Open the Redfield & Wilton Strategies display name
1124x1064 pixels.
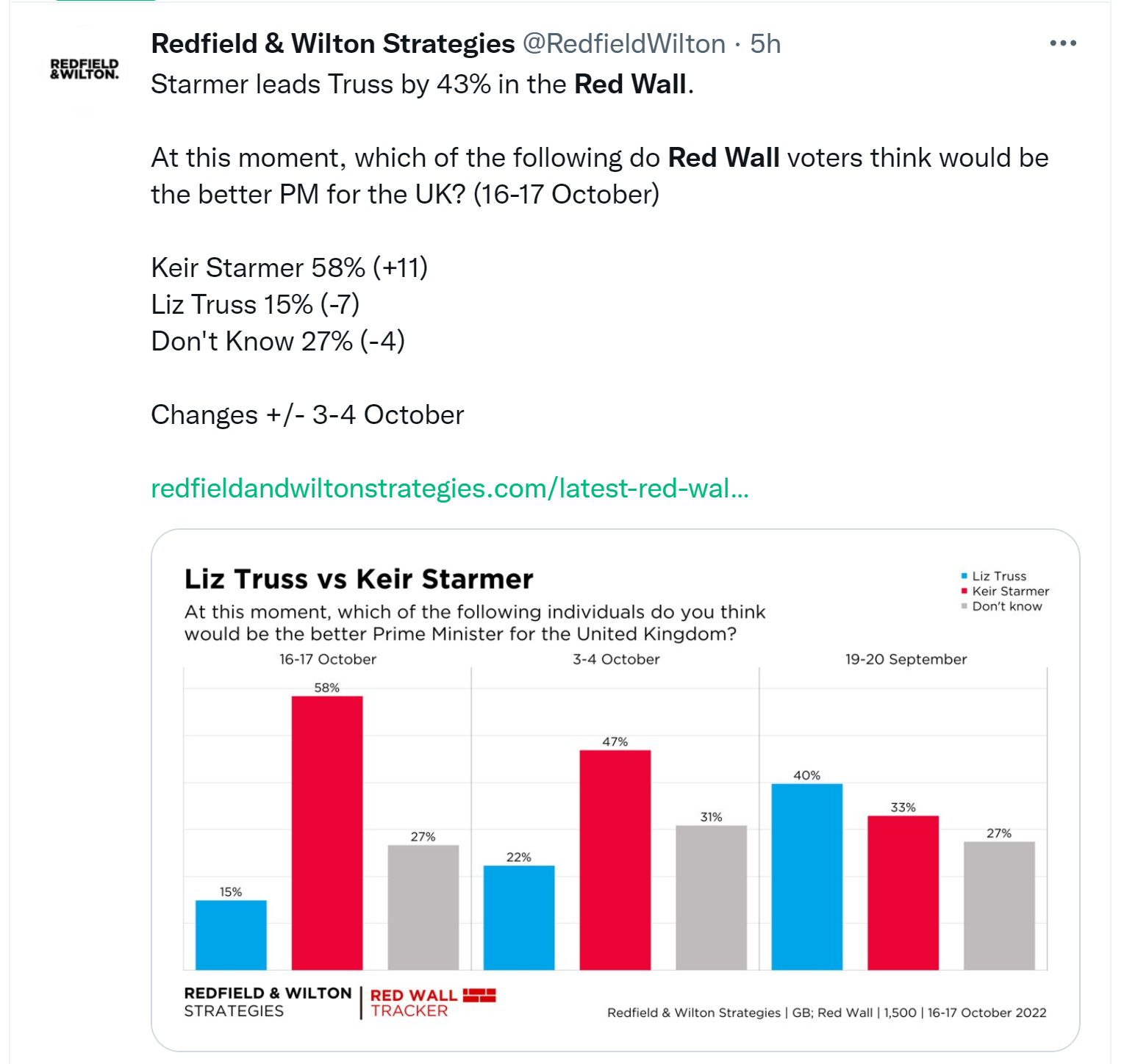click(333, 44)
